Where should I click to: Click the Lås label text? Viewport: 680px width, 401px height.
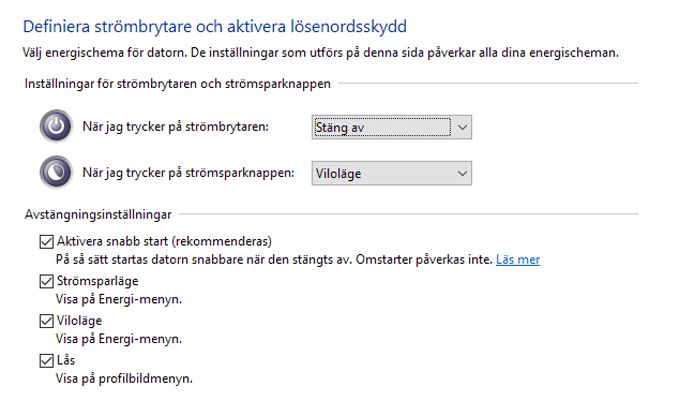(x=66, y=360)
